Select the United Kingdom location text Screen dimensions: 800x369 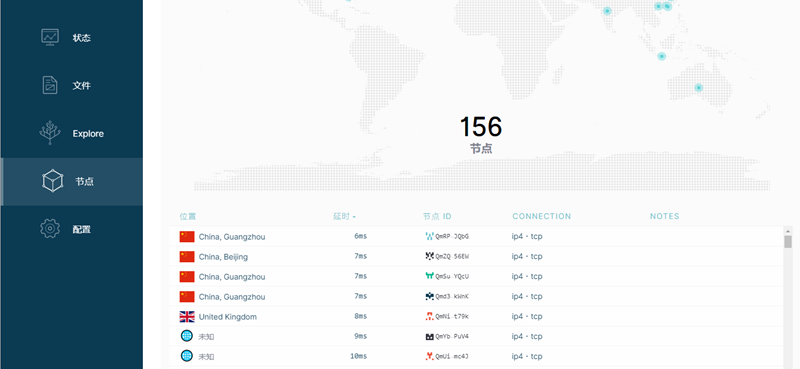[x=228, y=316]
